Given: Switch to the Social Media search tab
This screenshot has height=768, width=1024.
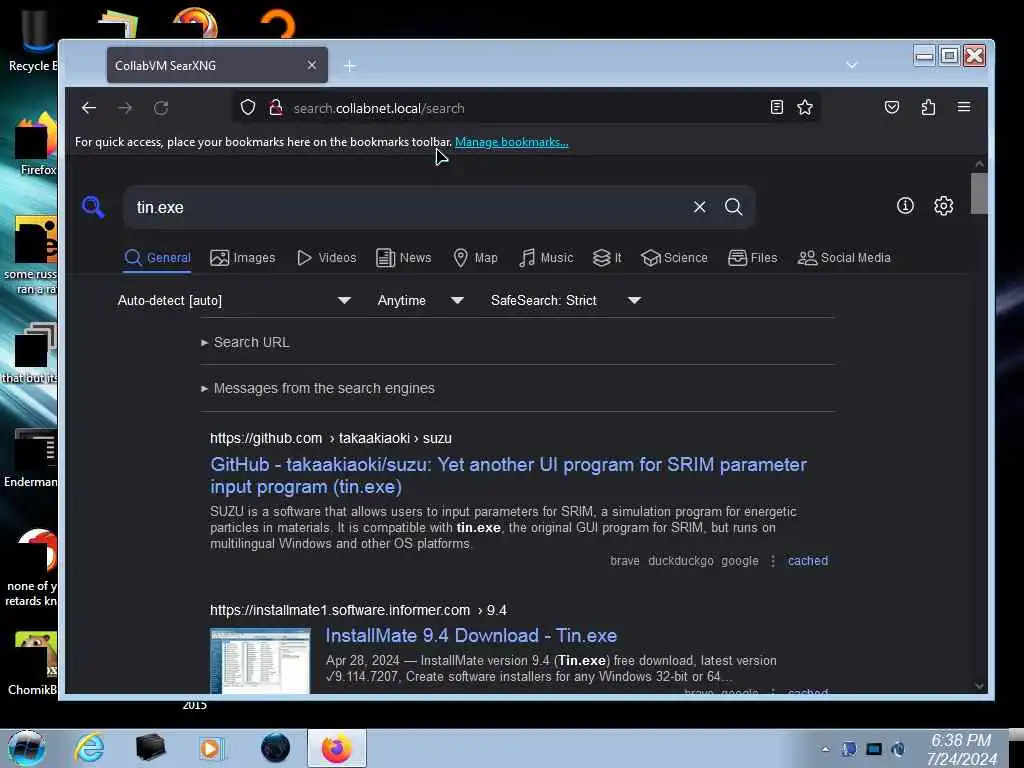Looking at the screenshot, I should pos(844,257).
